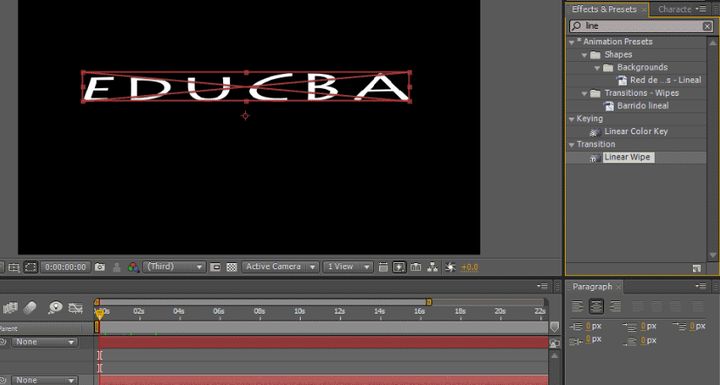720x385 pixels.
Task: Enable motion blur in timeline
Action: pos(30,307)
